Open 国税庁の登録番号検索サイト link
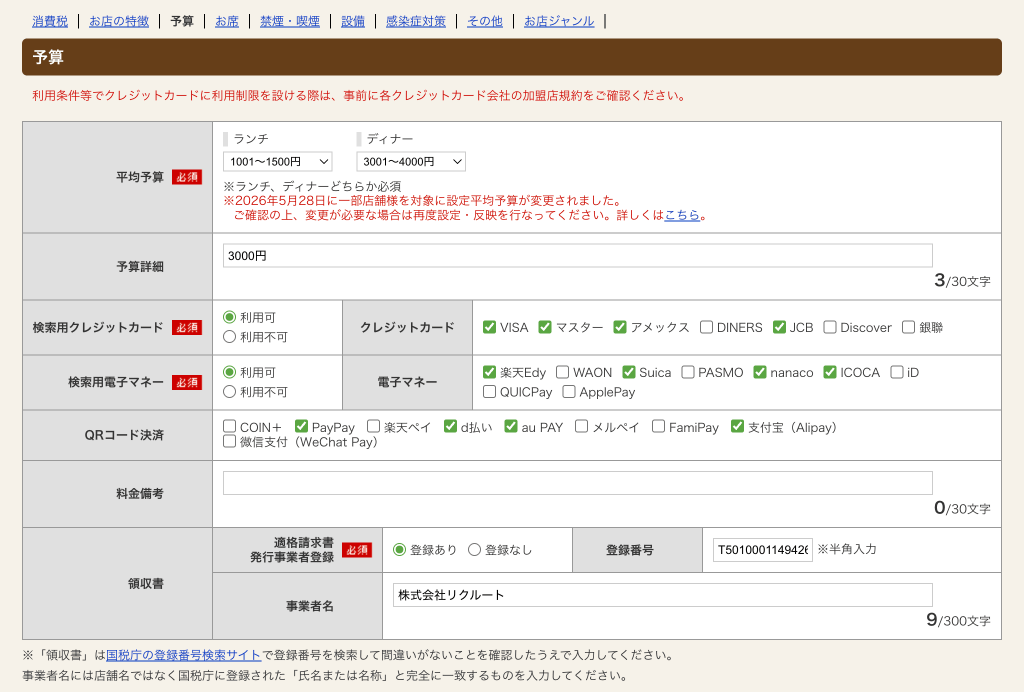1024x692 pixels. (x=183, y=655)
